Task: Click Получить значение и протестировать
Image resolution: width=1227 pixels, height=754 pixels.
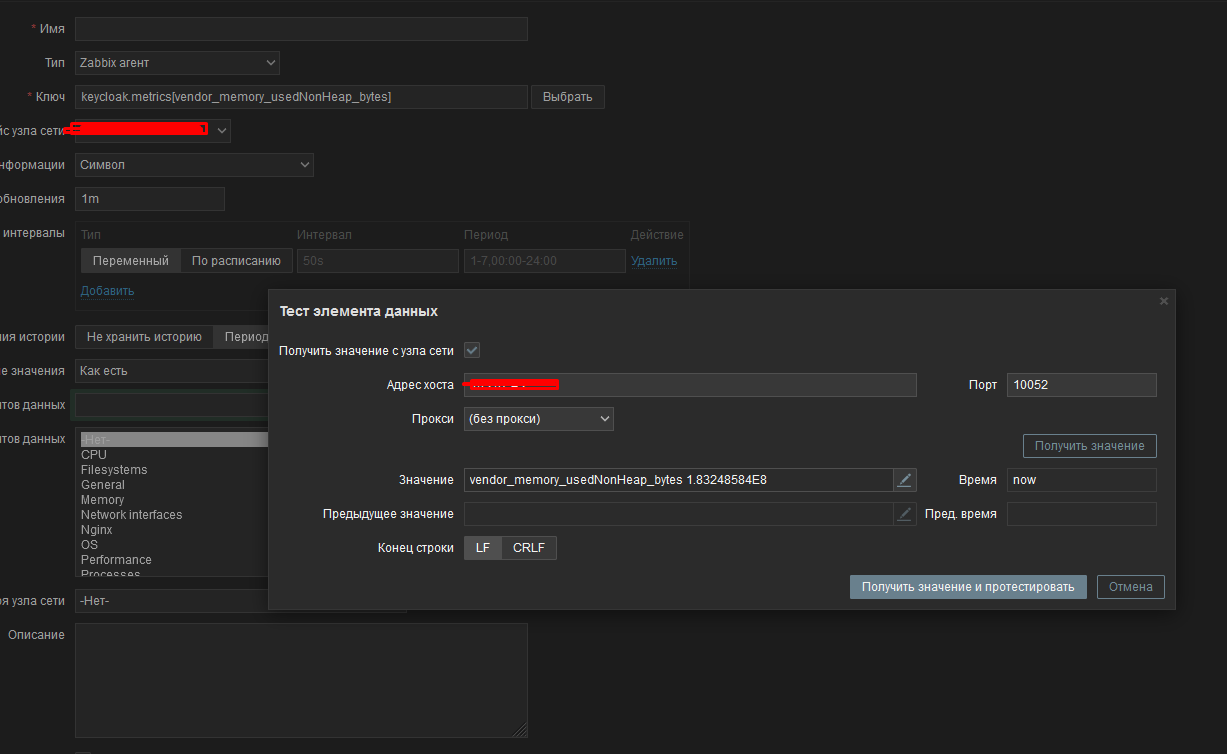Action: point(967,587)
